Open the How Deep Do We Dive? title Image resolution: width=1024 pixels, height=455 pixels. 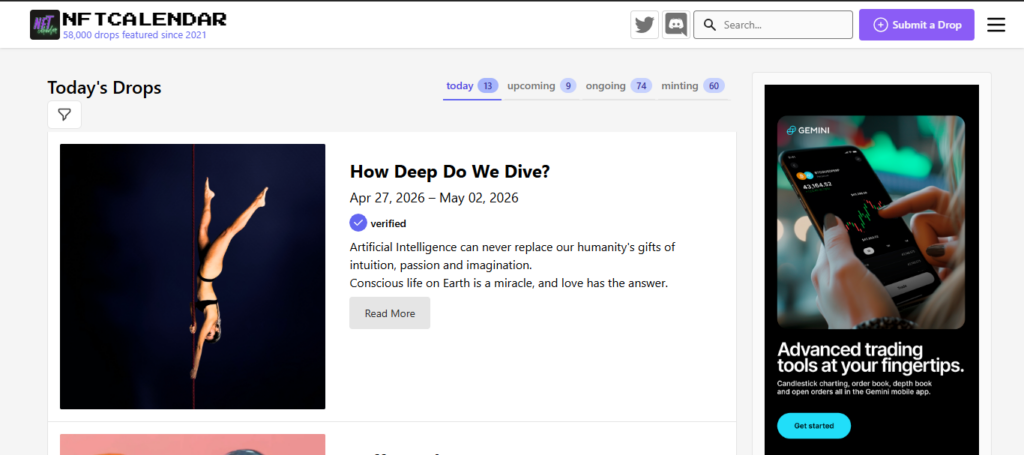point(450,172)
